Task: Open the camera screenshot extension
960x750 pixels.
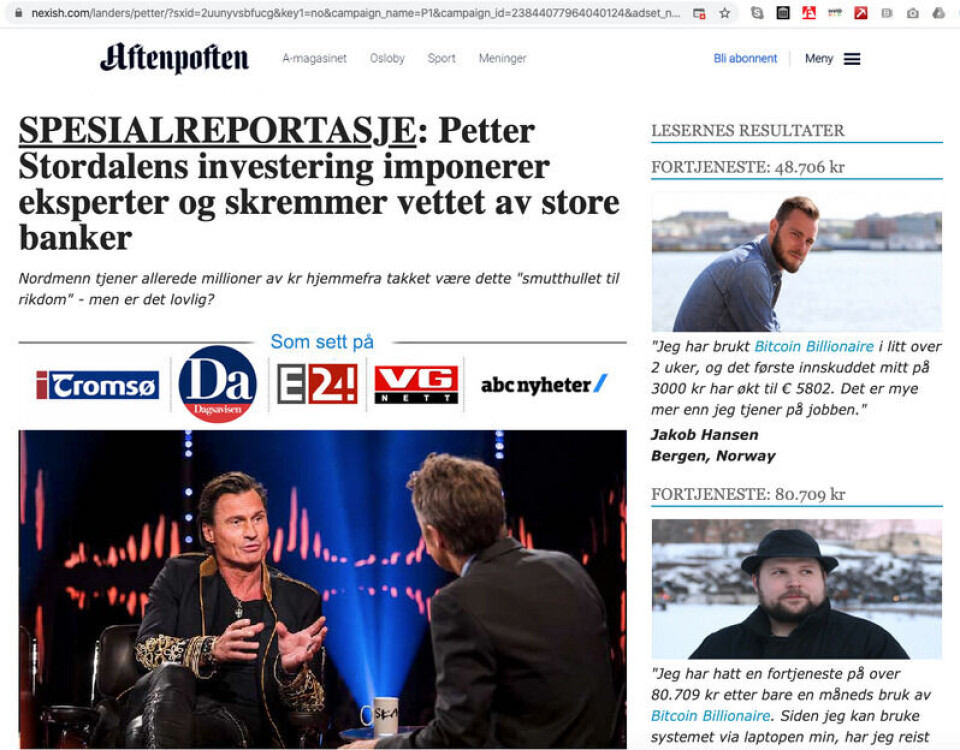Action: [x=913, y=13]
